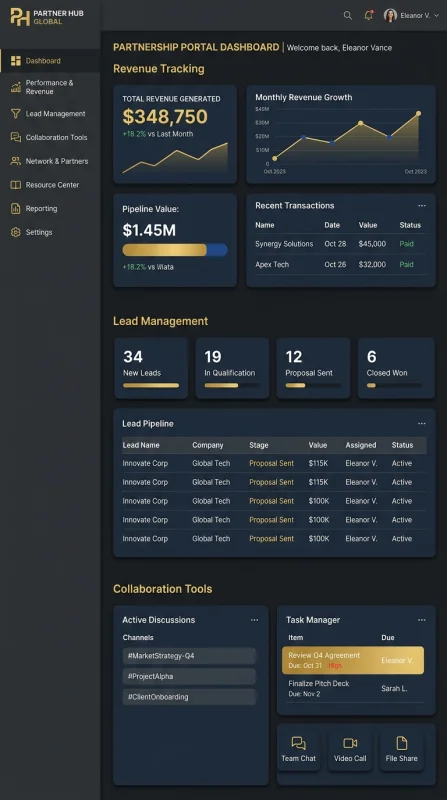Click the Total Revenue Generated card
This screenshot has width=447, height=800.
pos(175,134)
